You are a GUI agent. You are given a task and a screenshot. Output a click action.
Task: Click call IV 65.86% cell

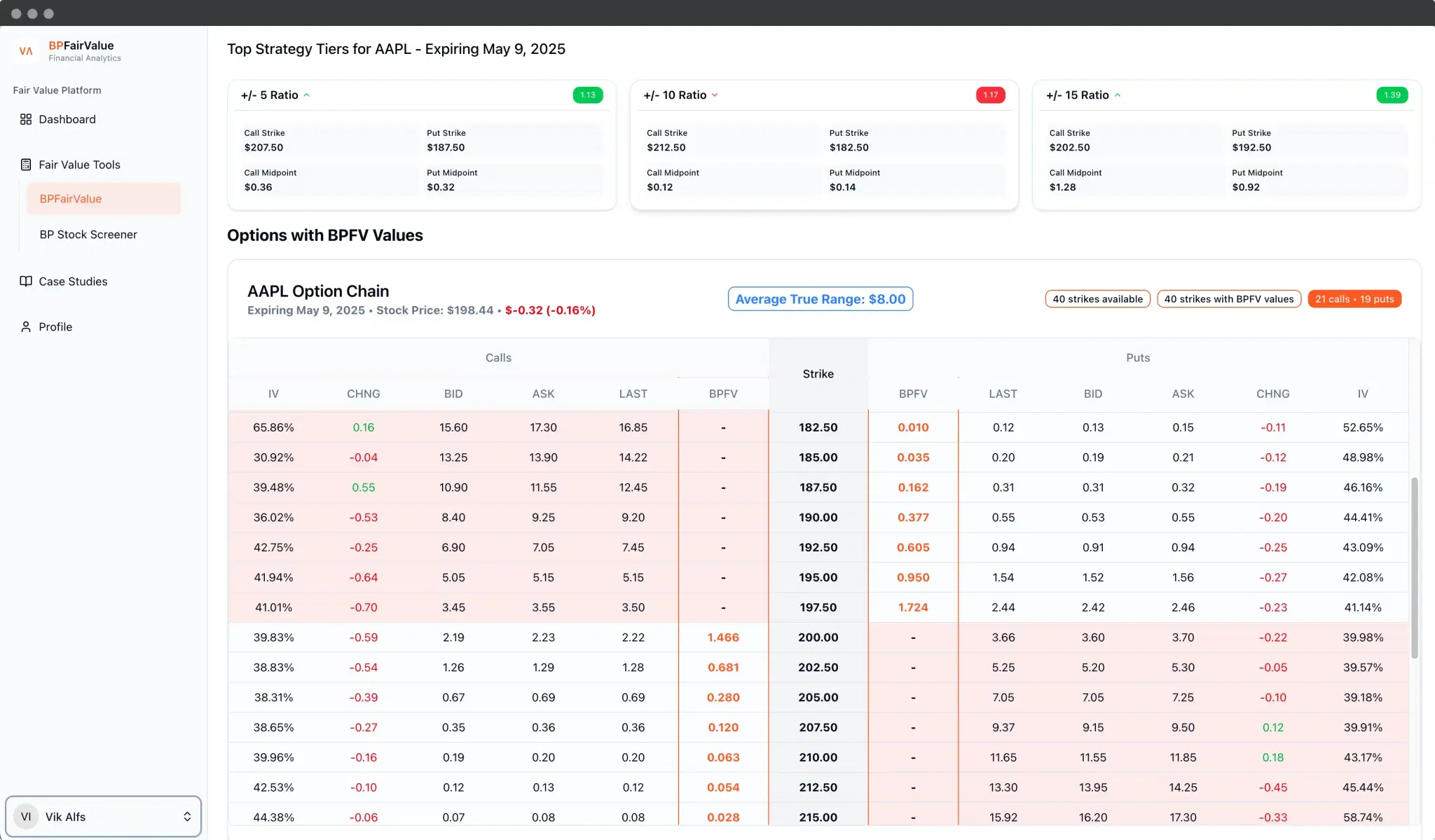(x=273, y=427)
